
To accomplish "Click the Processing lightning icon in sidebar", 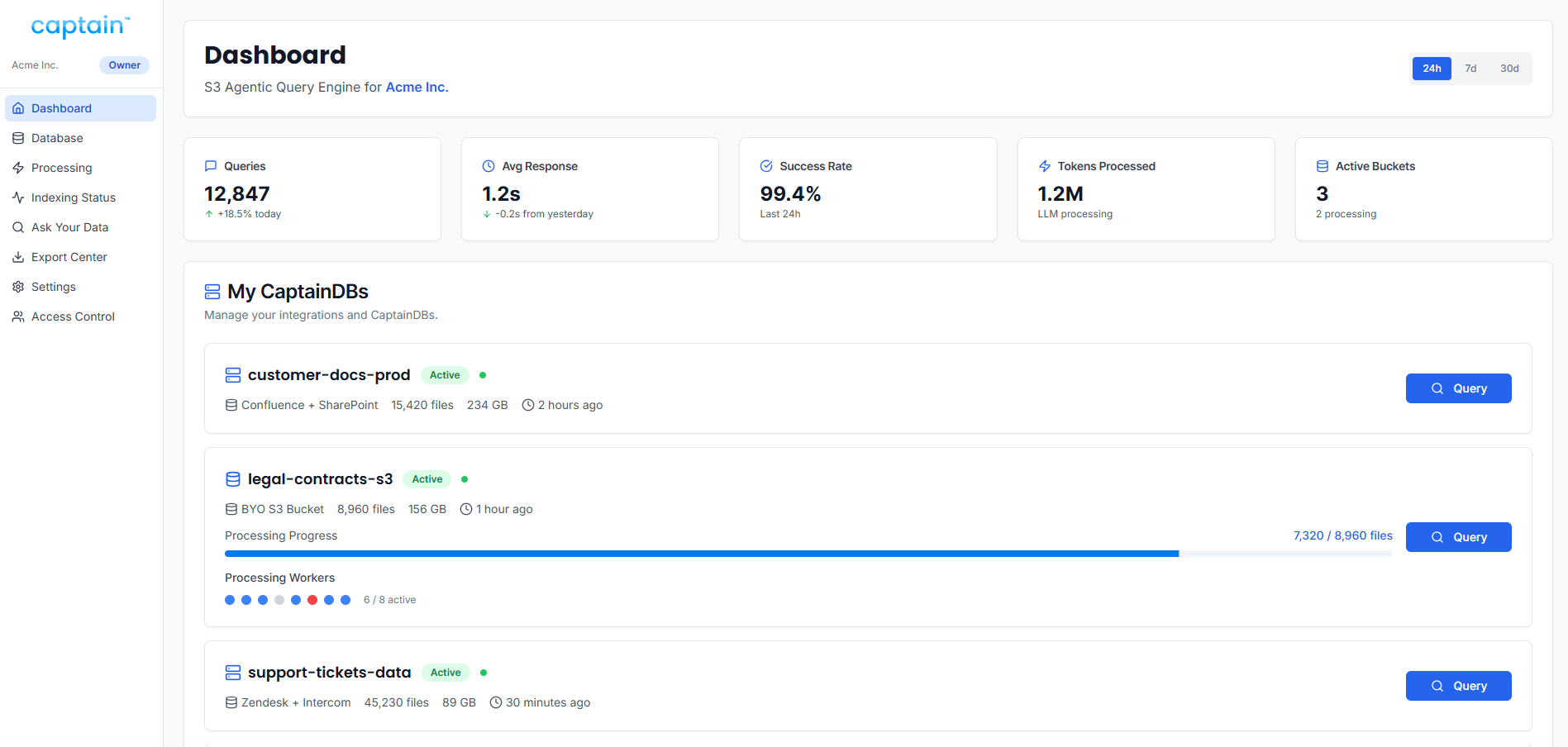I will click(18, 168).
